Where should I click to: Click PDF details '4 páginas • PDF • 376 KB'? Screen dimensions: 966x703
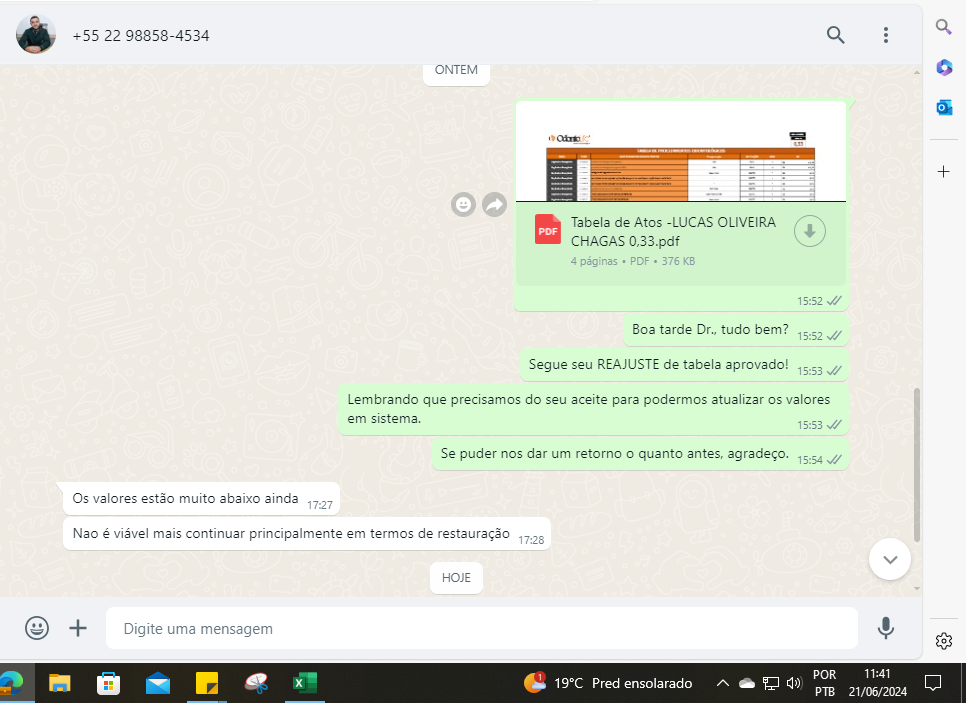[x=633, y=261]
